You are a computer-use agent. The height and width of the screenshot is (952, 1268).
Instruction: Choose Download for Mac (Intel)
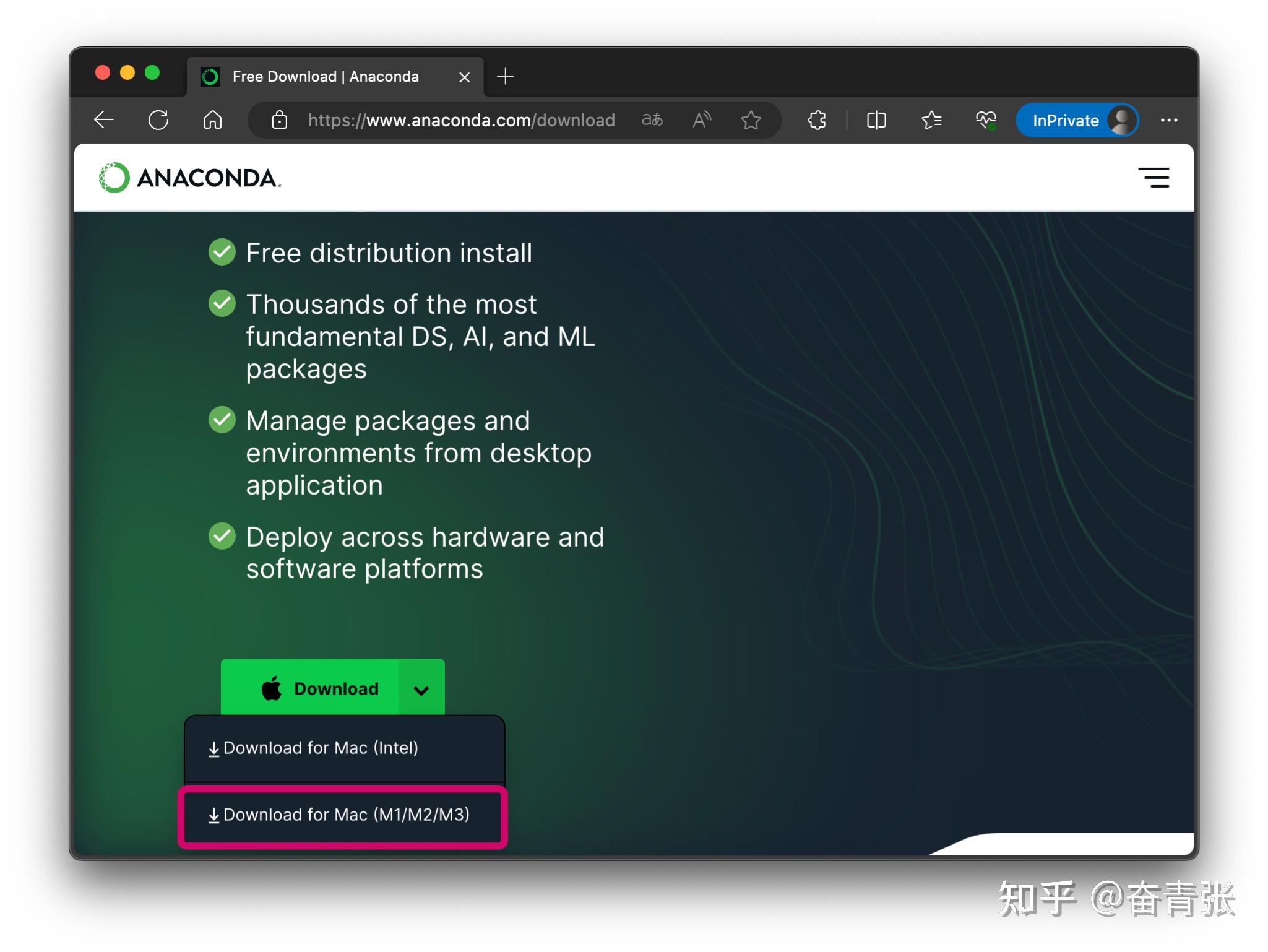[x=320, y=748]
